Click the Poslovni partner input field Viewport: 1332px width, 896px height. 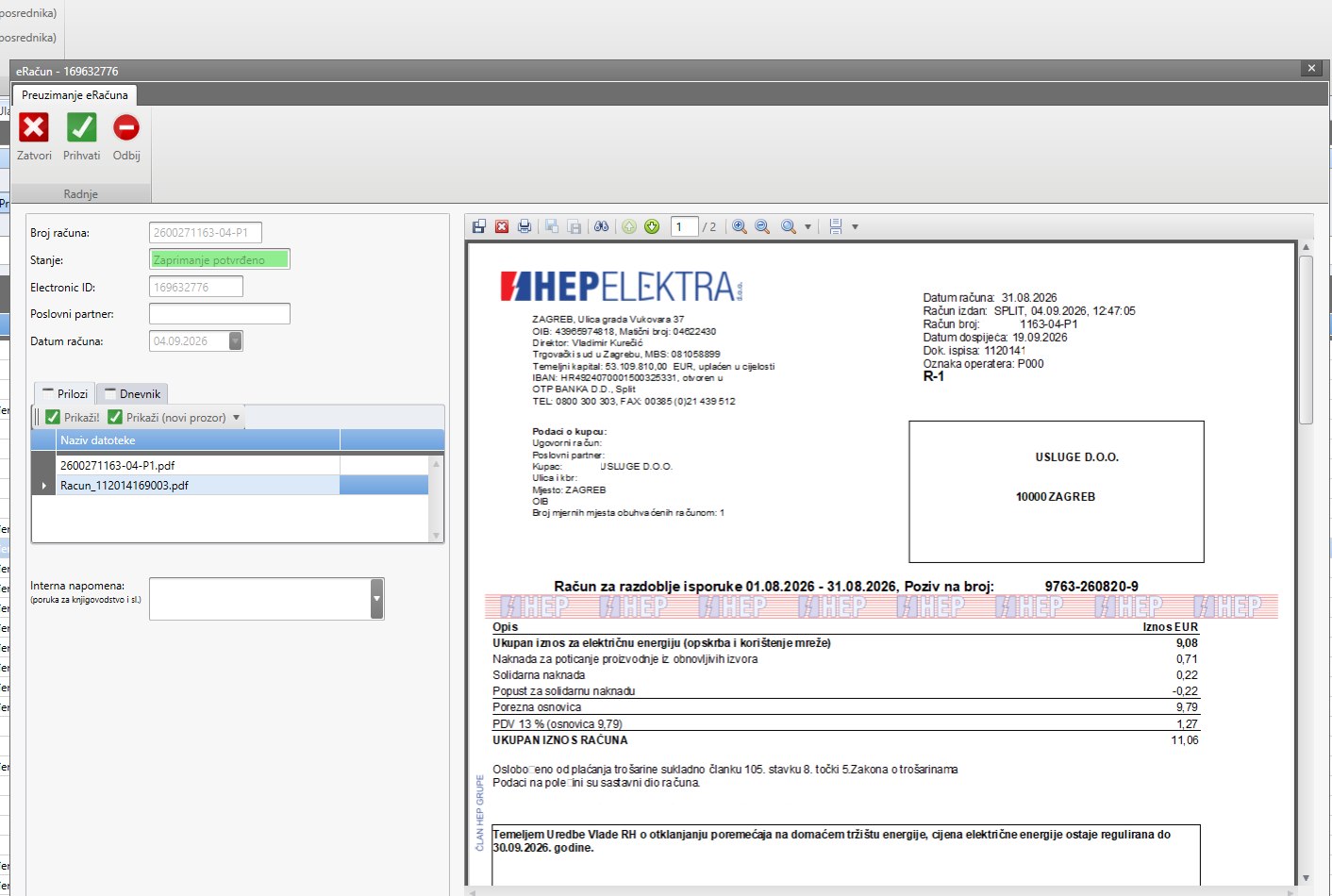(x=220, y=313)
